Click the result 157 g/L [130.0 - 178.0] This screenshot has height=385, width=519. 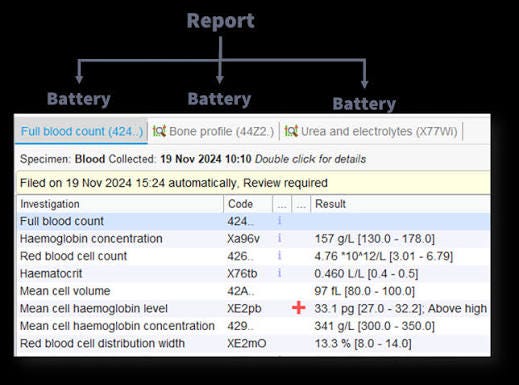[375, 239]
